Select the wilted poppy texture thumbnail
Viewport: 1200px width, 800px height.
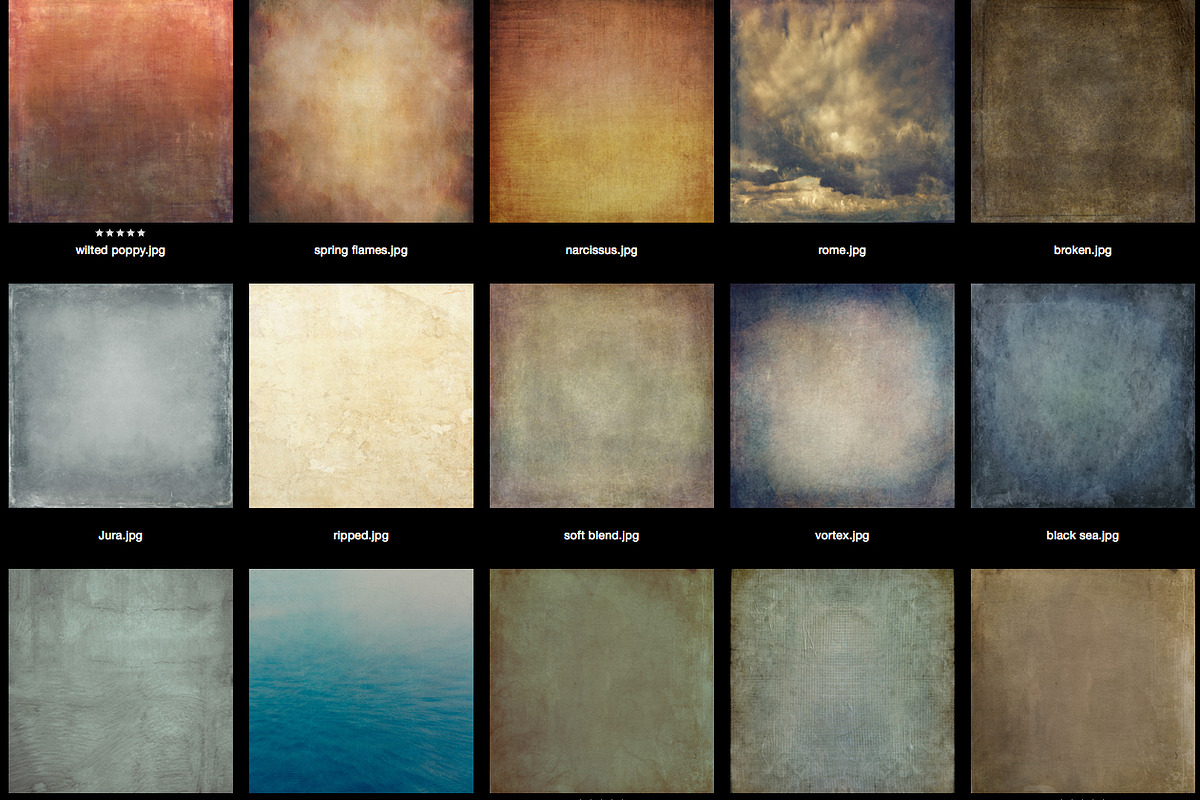coord(120,110)
